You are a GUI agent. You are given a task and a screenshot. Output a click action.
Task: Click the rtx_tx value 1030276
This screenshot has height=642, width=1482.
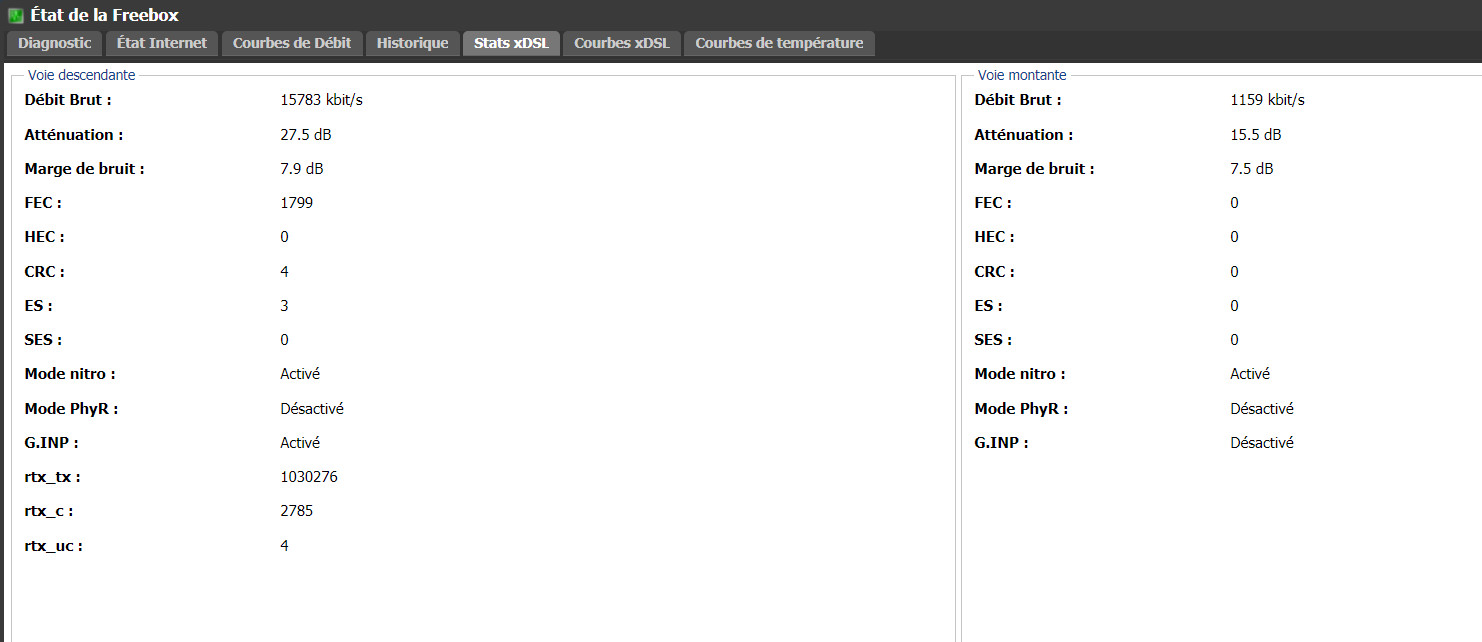(x=309, y=477)
